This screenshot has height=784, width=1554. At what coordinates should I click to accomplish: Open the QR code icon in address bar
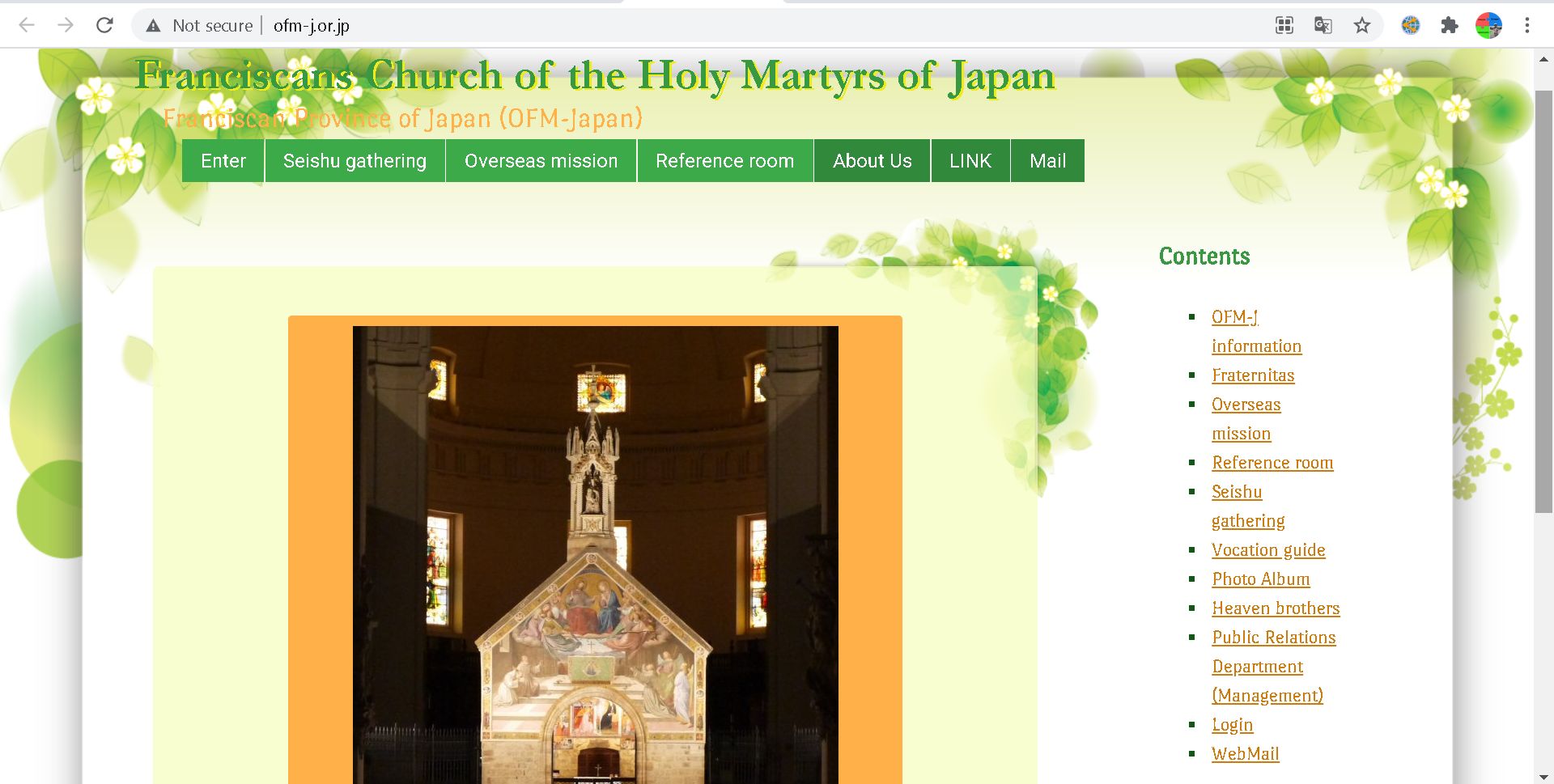pyautogui.click(x=1284, y=25)
